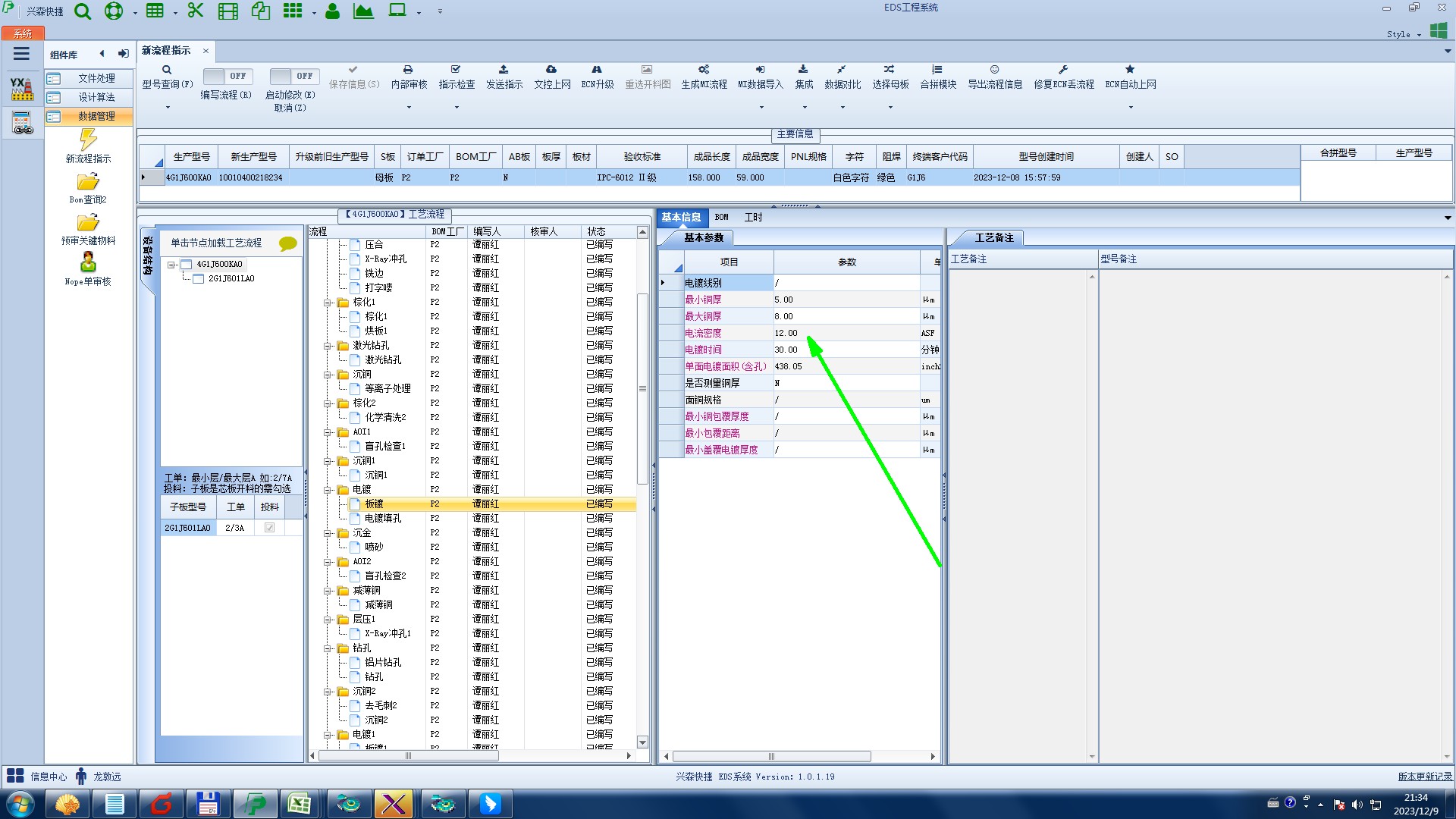
Task: Collapse the 电镀 folder in process tree
Action: (328, 490)
